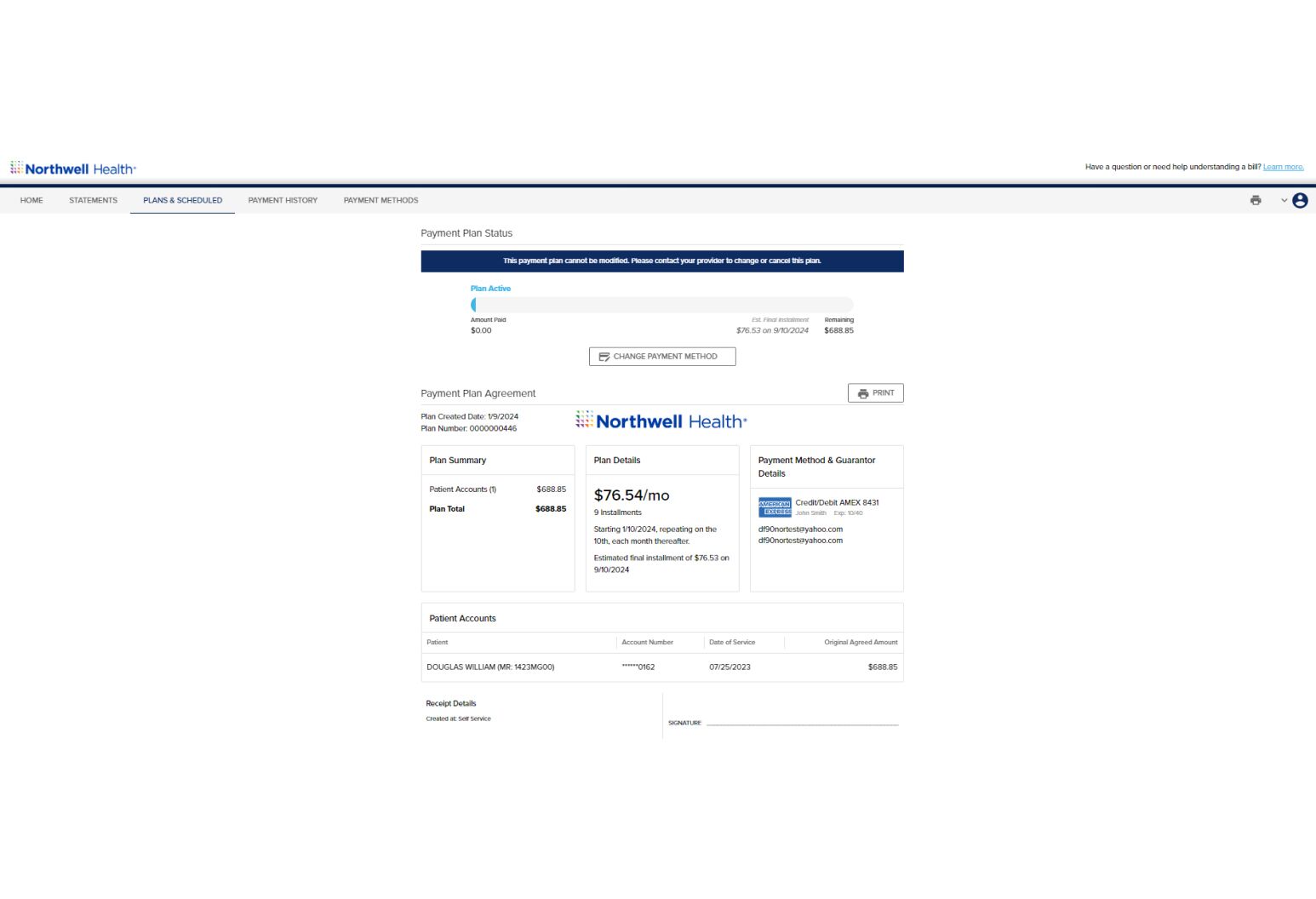Open the user account avatar icon
Image resolution: width=1316 pixels, height=899 pixels.
(1300, 200)
